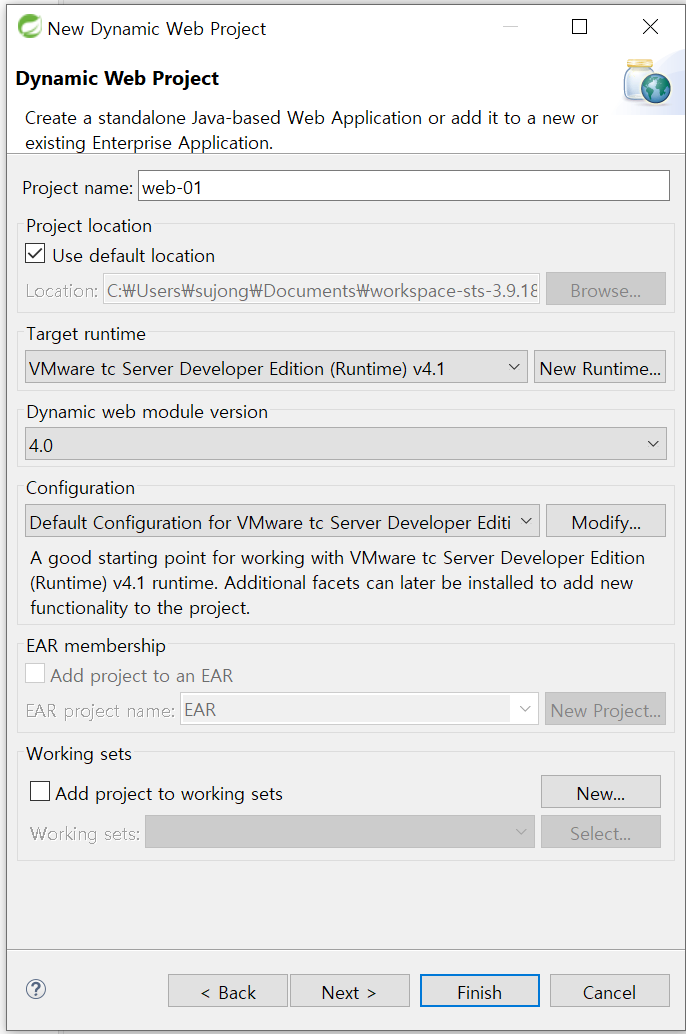Screen dimensions: 686x1034
Task: Go to the Next > wizard page
Action: coord(350,991)
